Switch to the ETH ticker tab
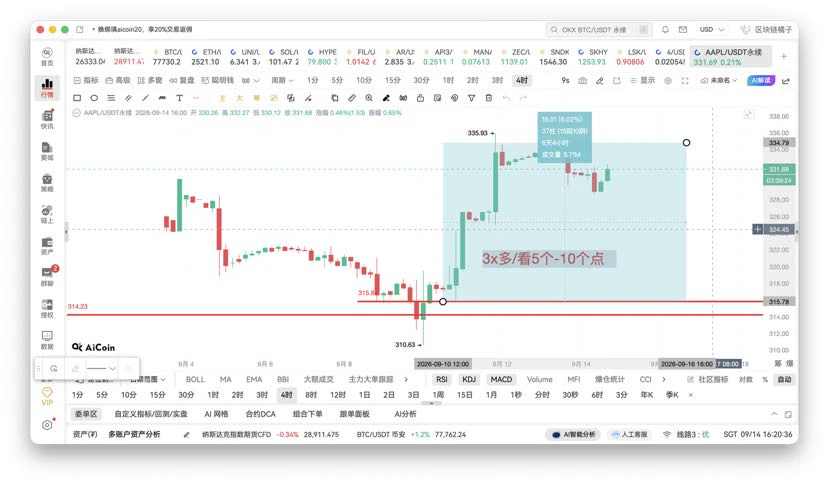 pos(205,57)
